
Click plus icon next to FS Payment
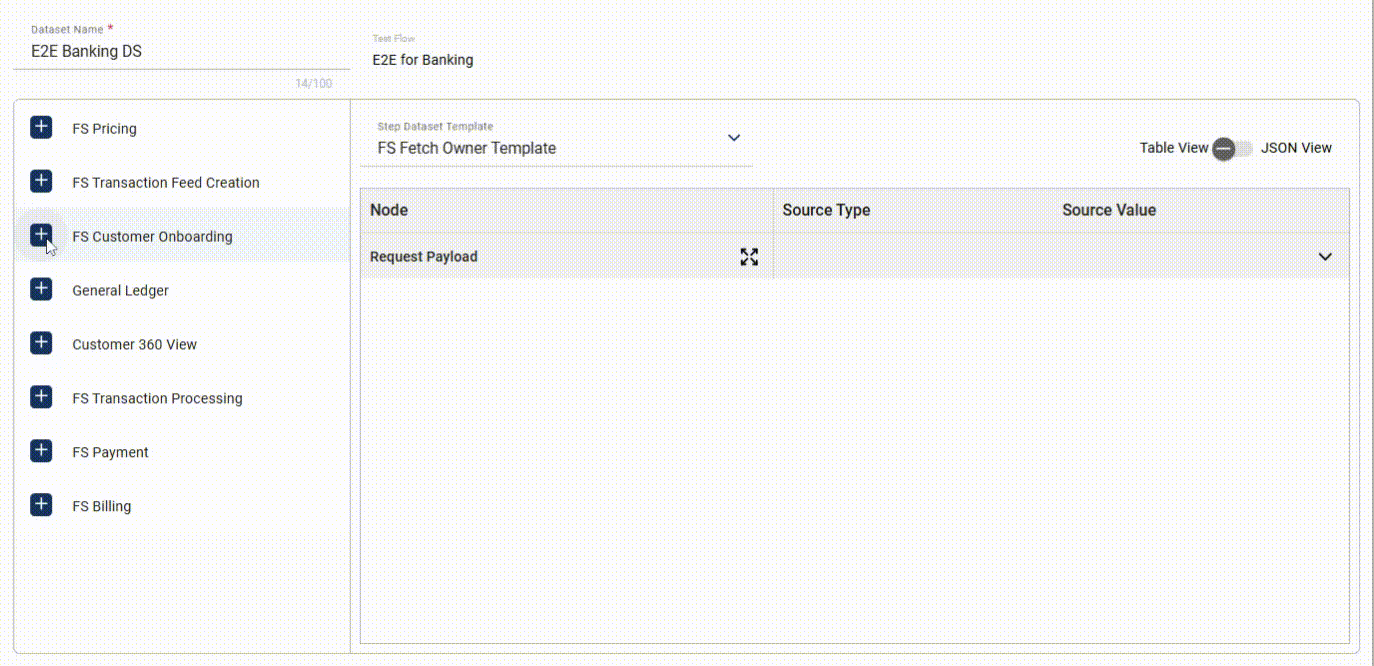point(41,451)
